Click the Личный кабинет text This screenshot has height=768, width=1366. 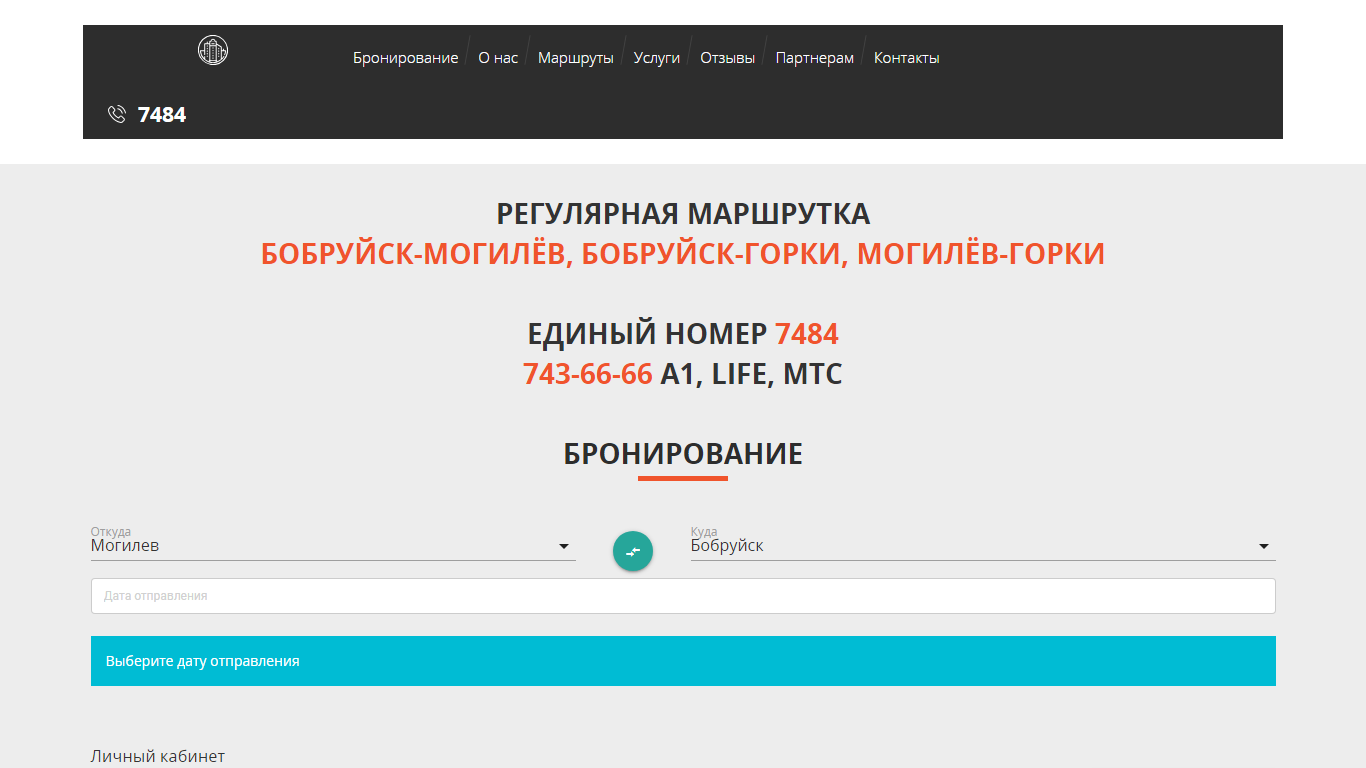pyautogui.click(x=158, y=756)
